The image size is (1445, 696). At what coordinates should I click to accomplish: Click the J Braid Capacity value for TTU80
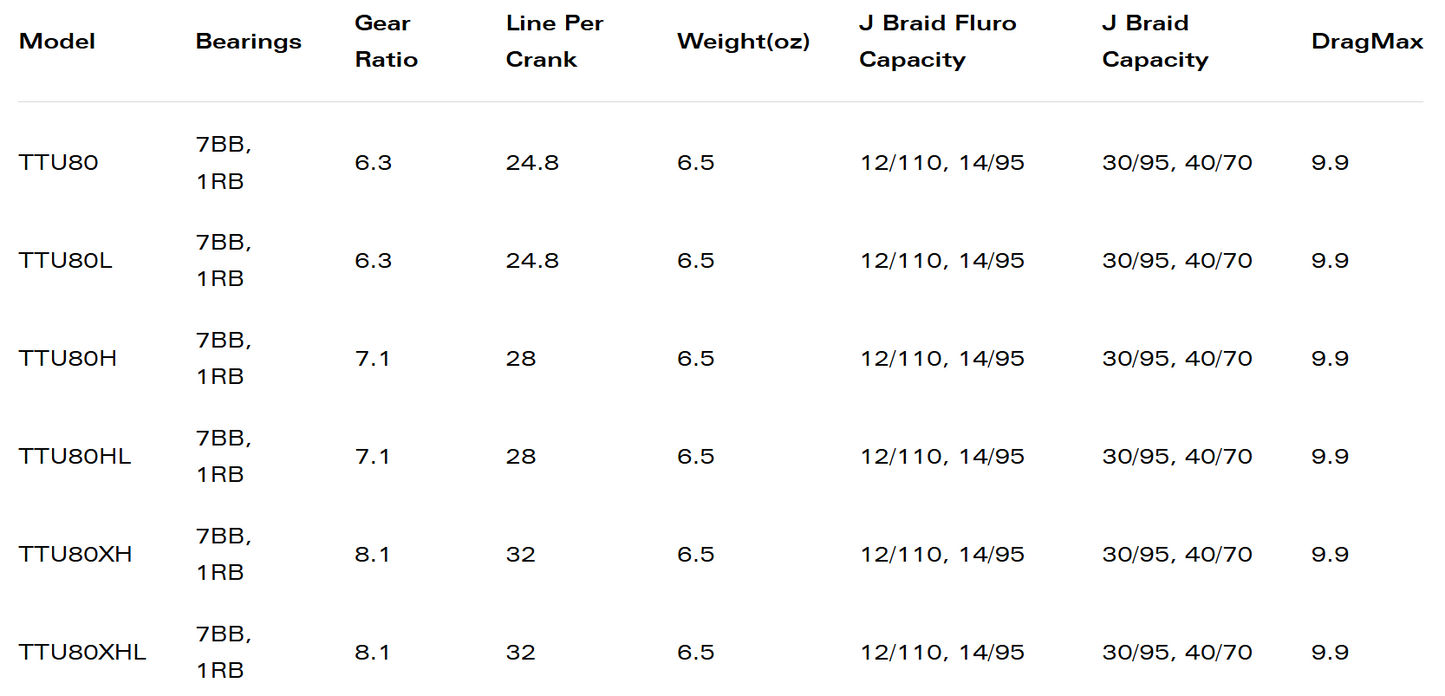pyautogui.click(x=1176, y=162)
